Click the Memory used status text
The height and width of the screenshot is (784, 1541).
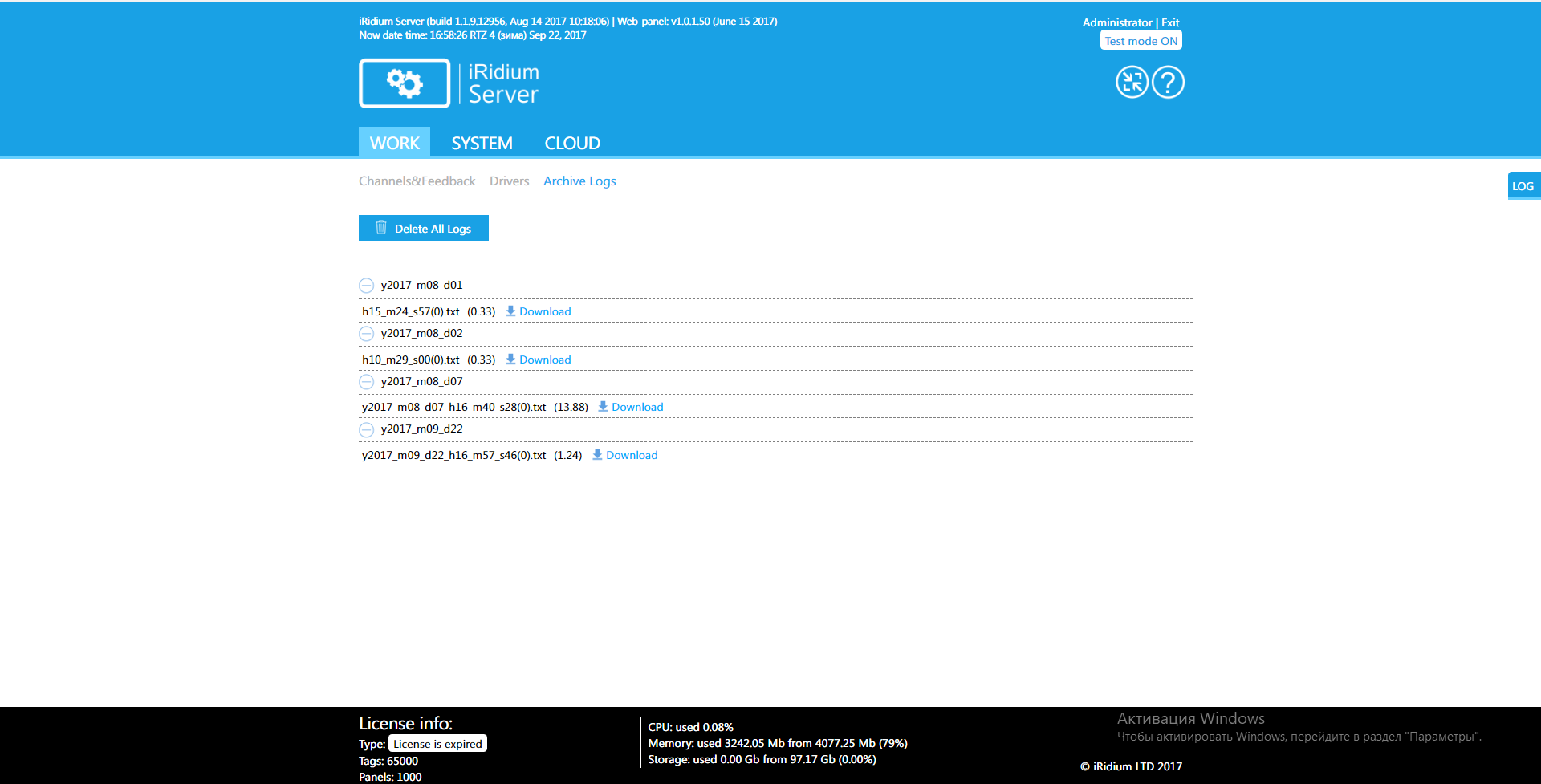pyautogui.click(x=778, y=743)
